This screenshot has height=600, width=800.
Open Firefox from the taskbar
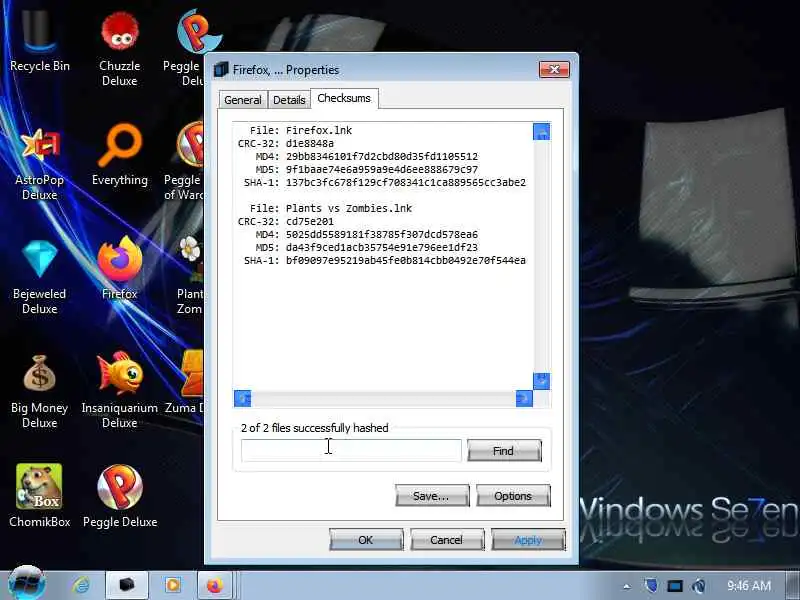215,585
